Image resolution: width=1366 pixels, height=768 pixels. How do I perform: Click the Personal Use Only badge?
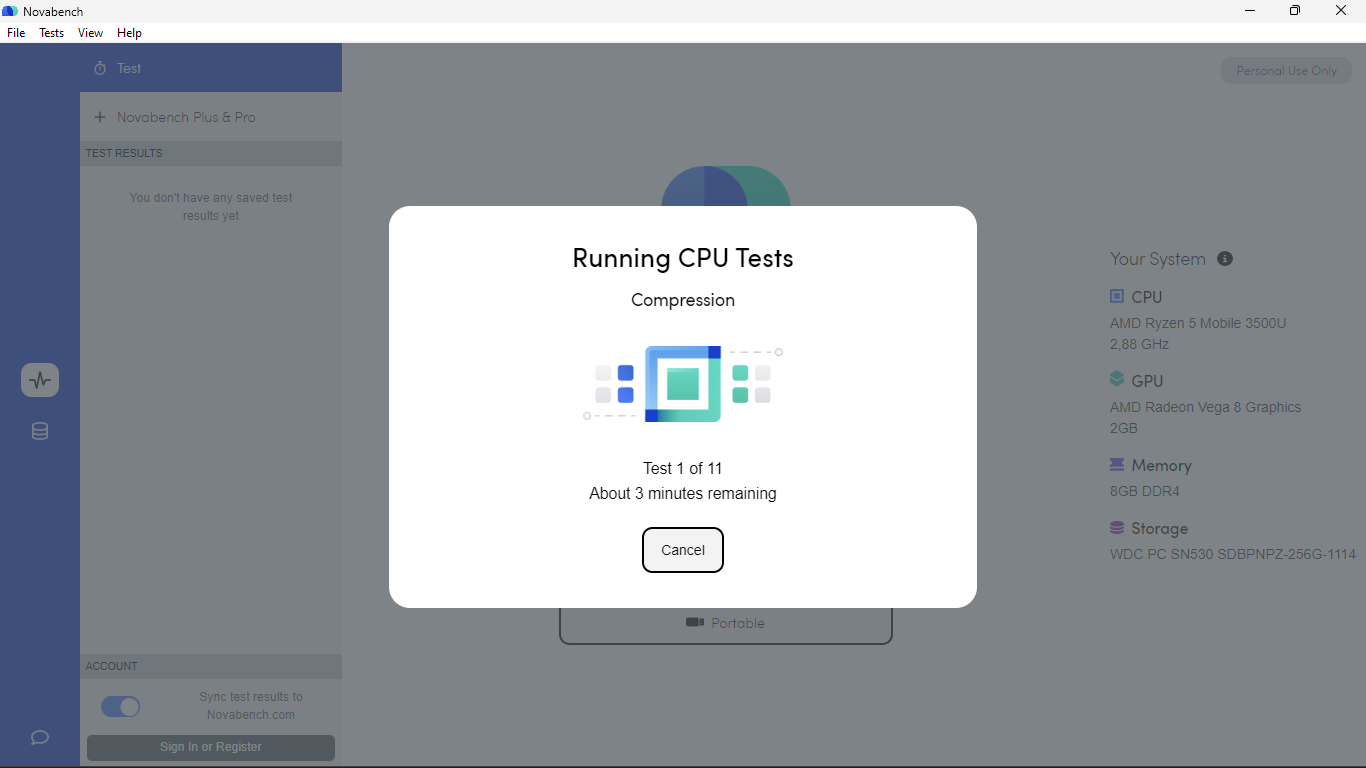pyautogui.click(x=1286, y=71)
